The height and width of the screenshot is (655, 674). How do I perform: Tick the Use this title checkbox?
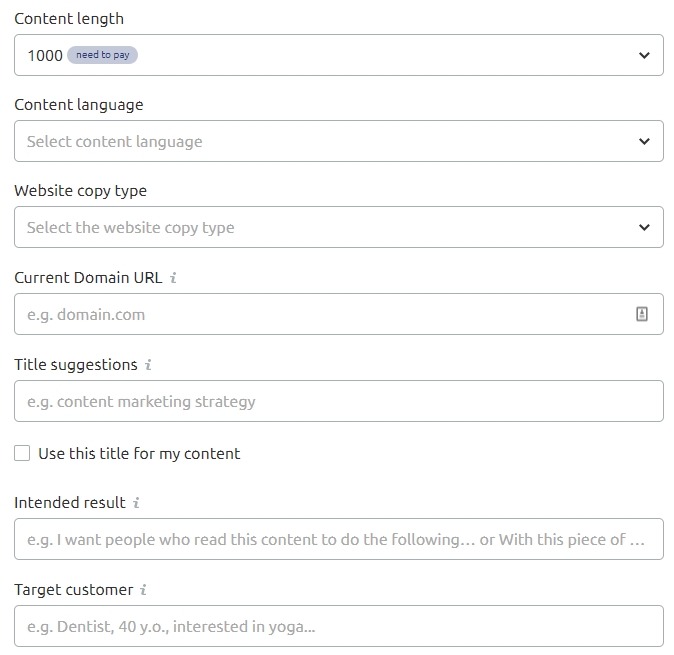coord(22,453)
